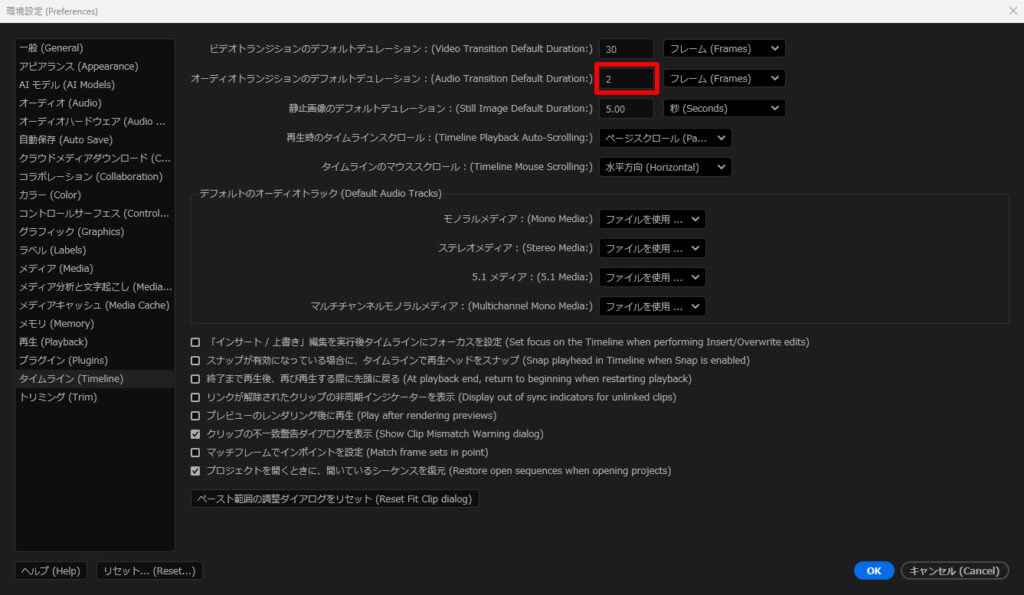The image size is (1024, 595).
Task: Enable snap playhead in Timeline checkbox
Action: pyautogui.click(x=195, y=361)
